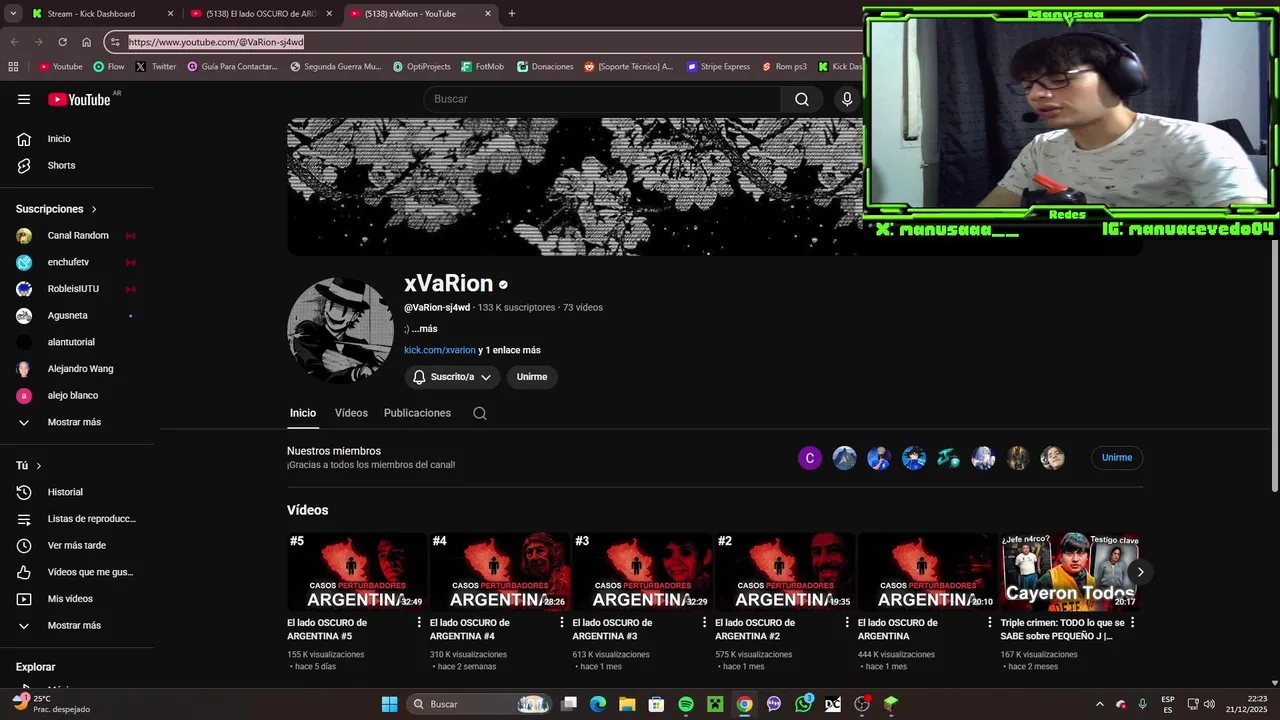Open a new browser tab
Screen dimensions: 1280x720
512,14
